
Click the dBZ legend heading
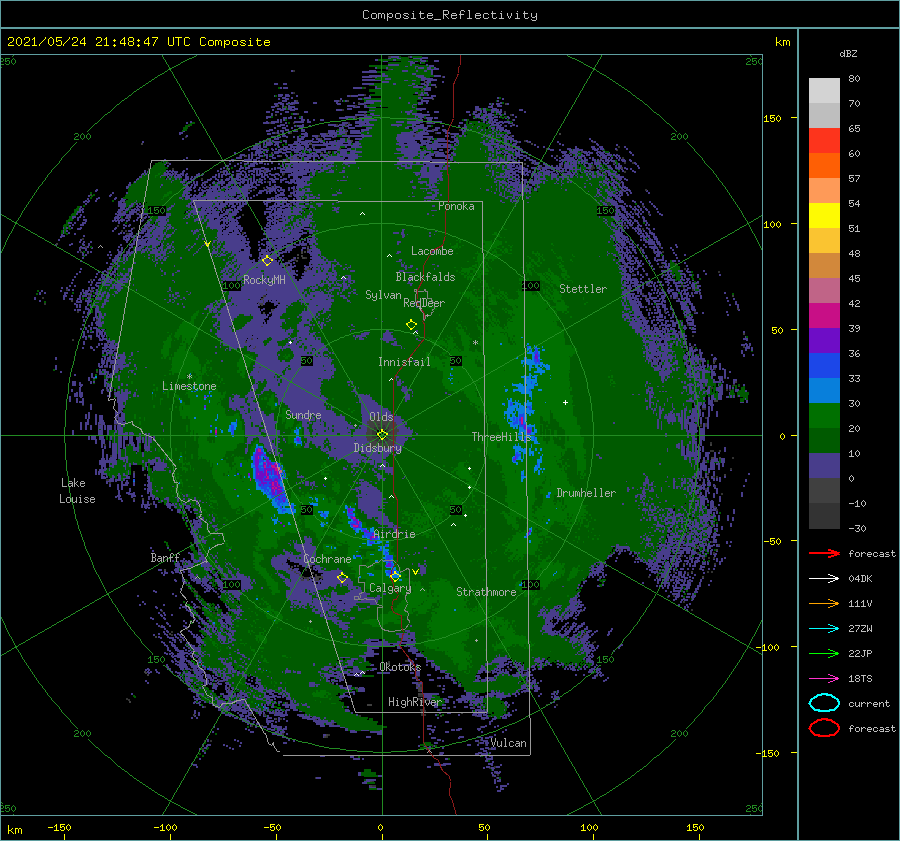click(848, 53)
